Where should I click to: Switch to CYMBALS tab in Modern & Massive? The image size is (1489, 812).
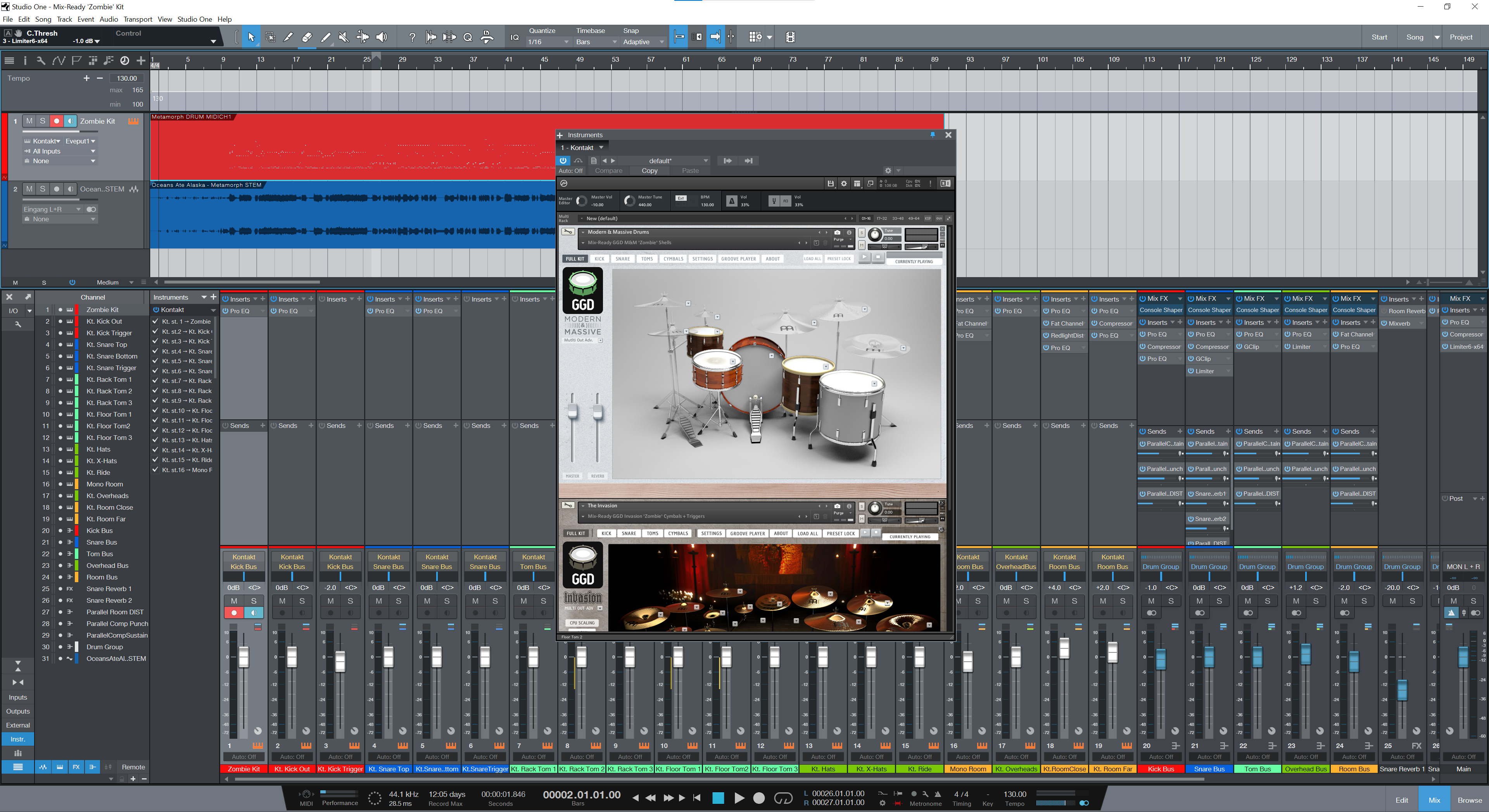pyautogui.click(x=673, y=259)
